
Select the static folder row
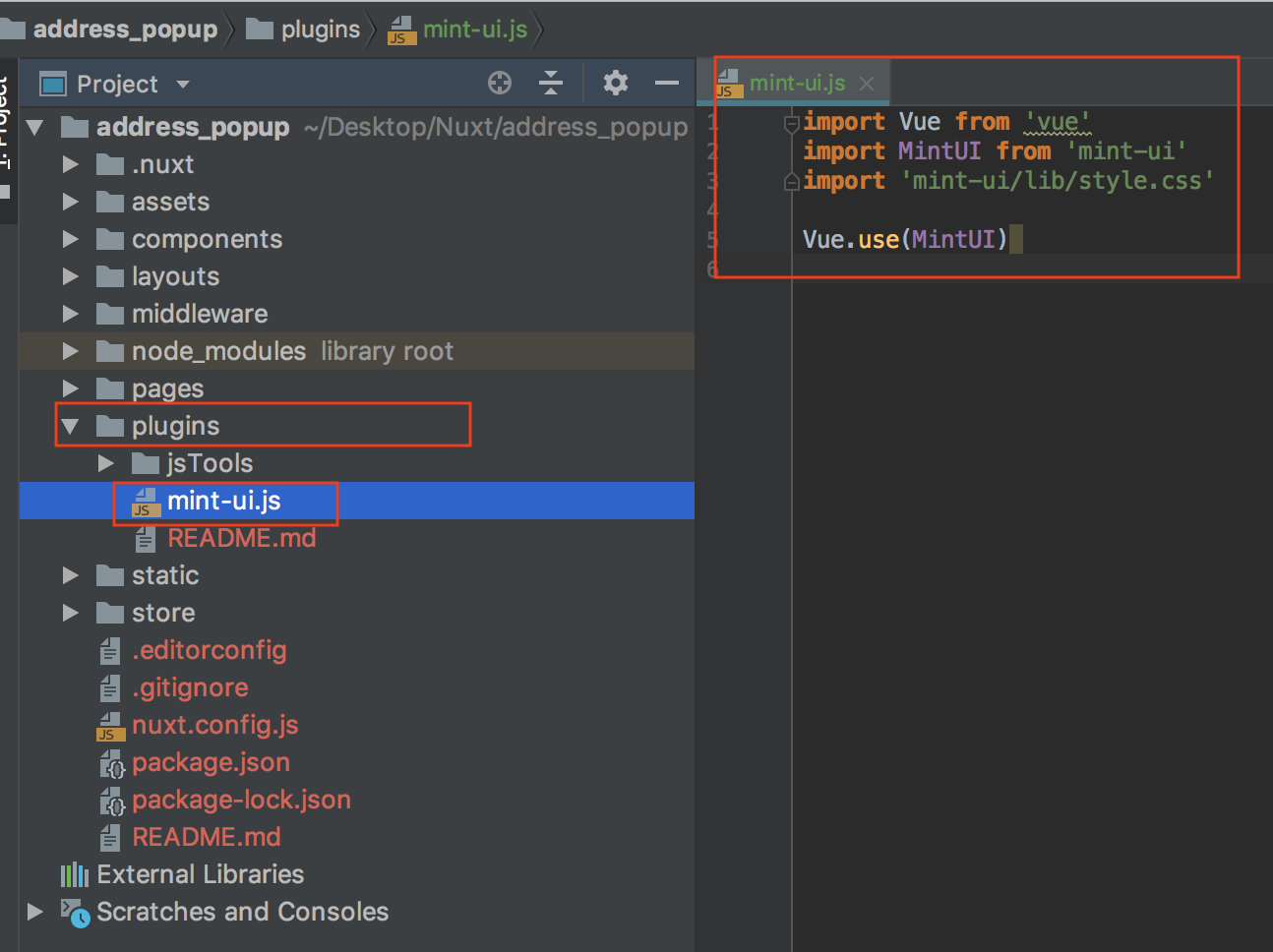point(356,575)
